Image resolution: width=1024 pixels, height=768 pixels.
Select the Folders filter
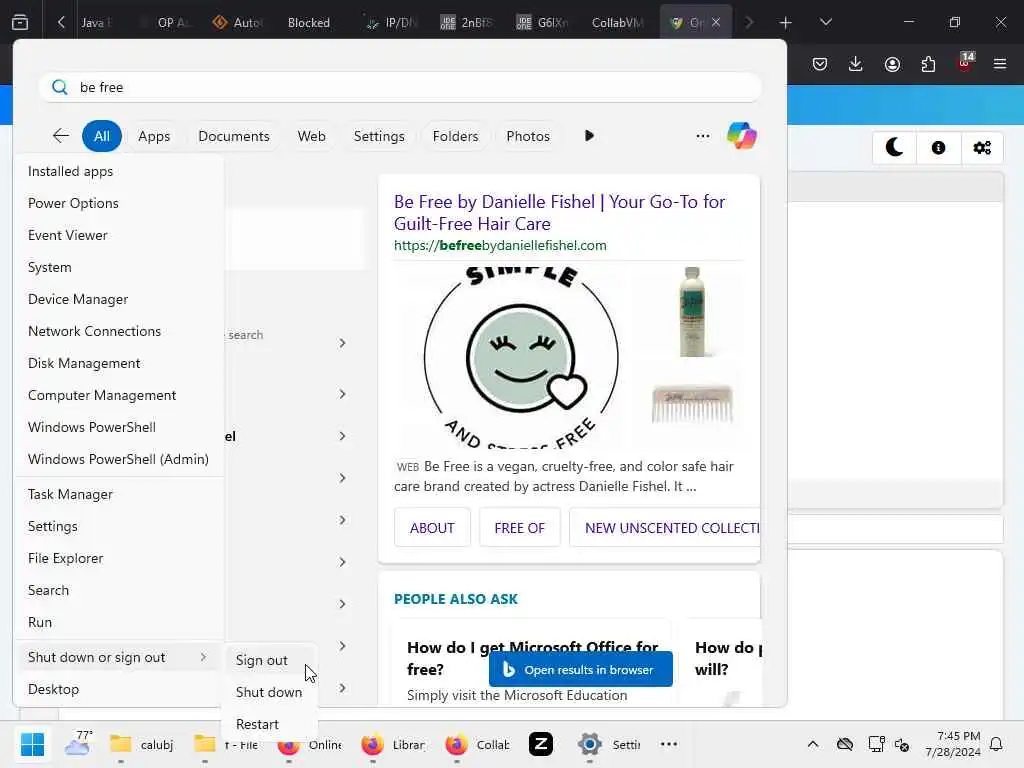(x=455, y=136)
